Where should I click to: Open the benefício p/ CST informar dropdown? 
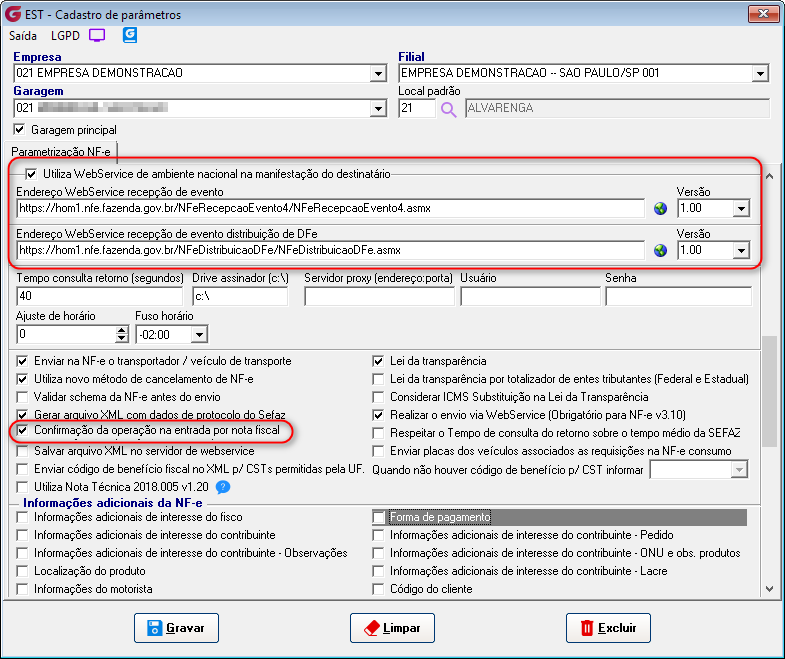click(739, 470)
